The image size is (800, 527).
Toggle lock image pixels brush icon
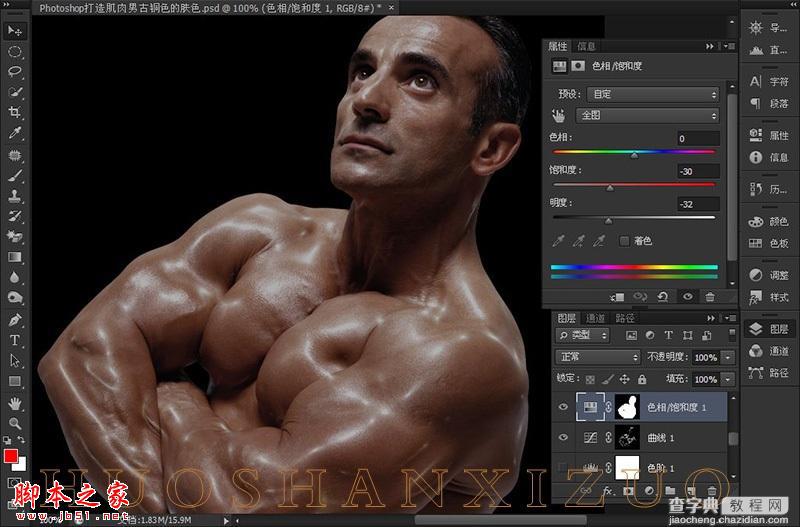click(608, 379)
